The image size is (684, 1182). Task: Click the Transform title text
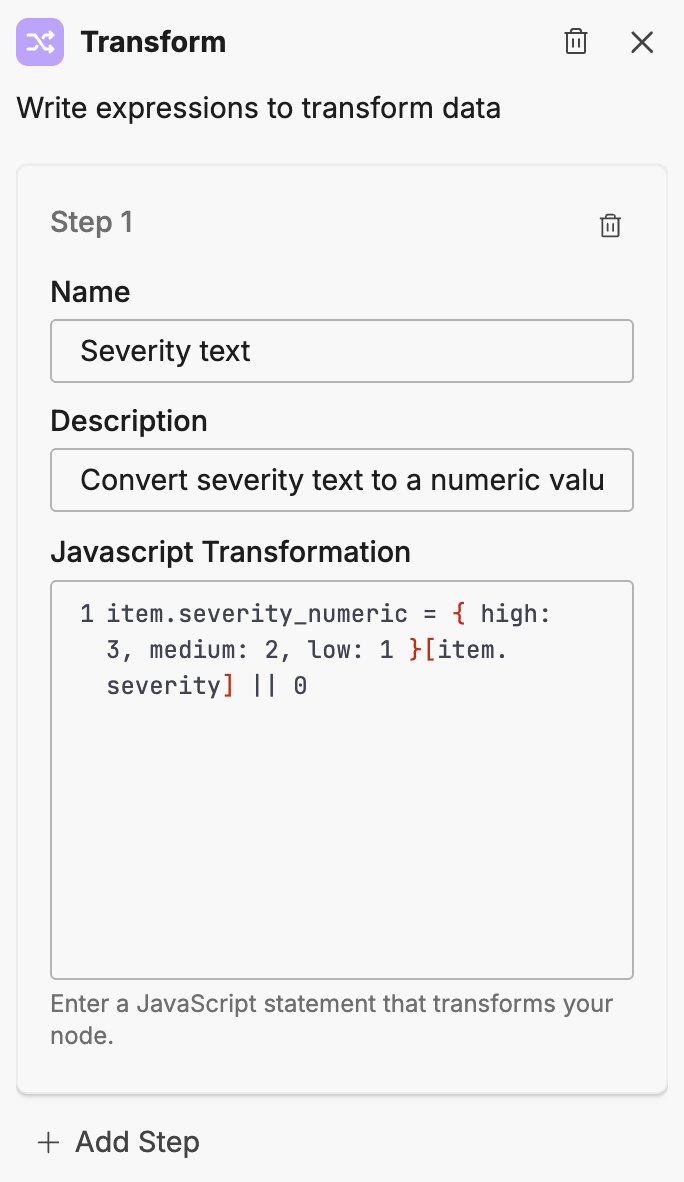(x=153, y=42)
